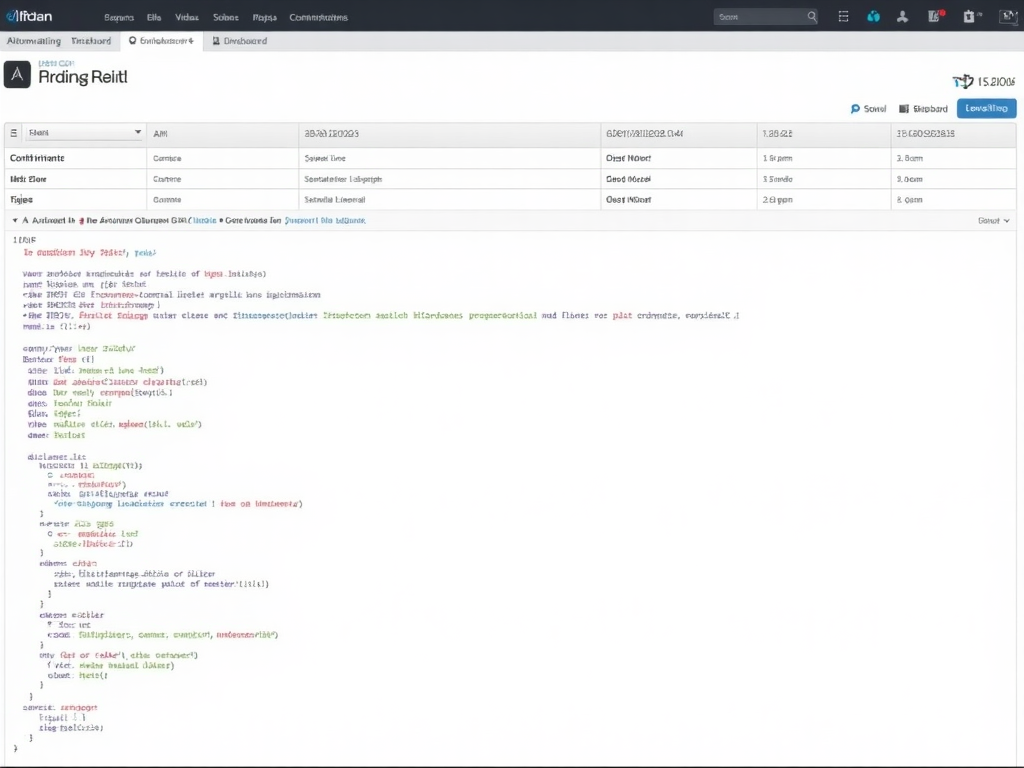Click the dark panel icon left of the blue button
This screenshot has height=768, width=1024.
[904, 108]
